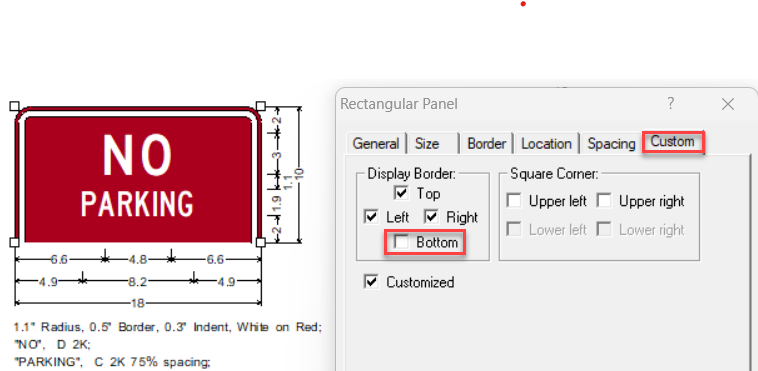This screenshot has width=758, height=371.
Task: Open the General tab
Action: [376, 144]
